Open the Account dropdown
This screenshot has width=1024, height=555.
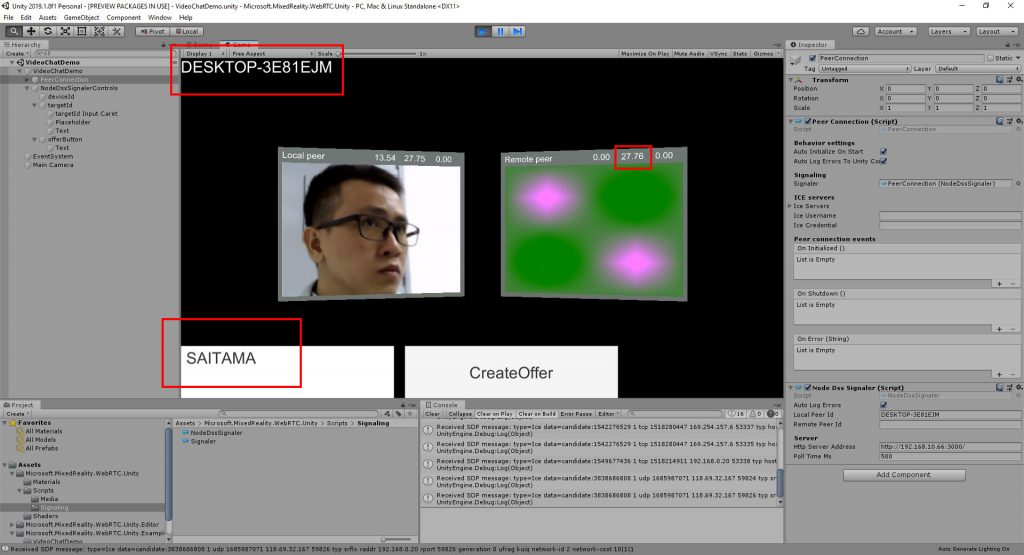point(895,31)
